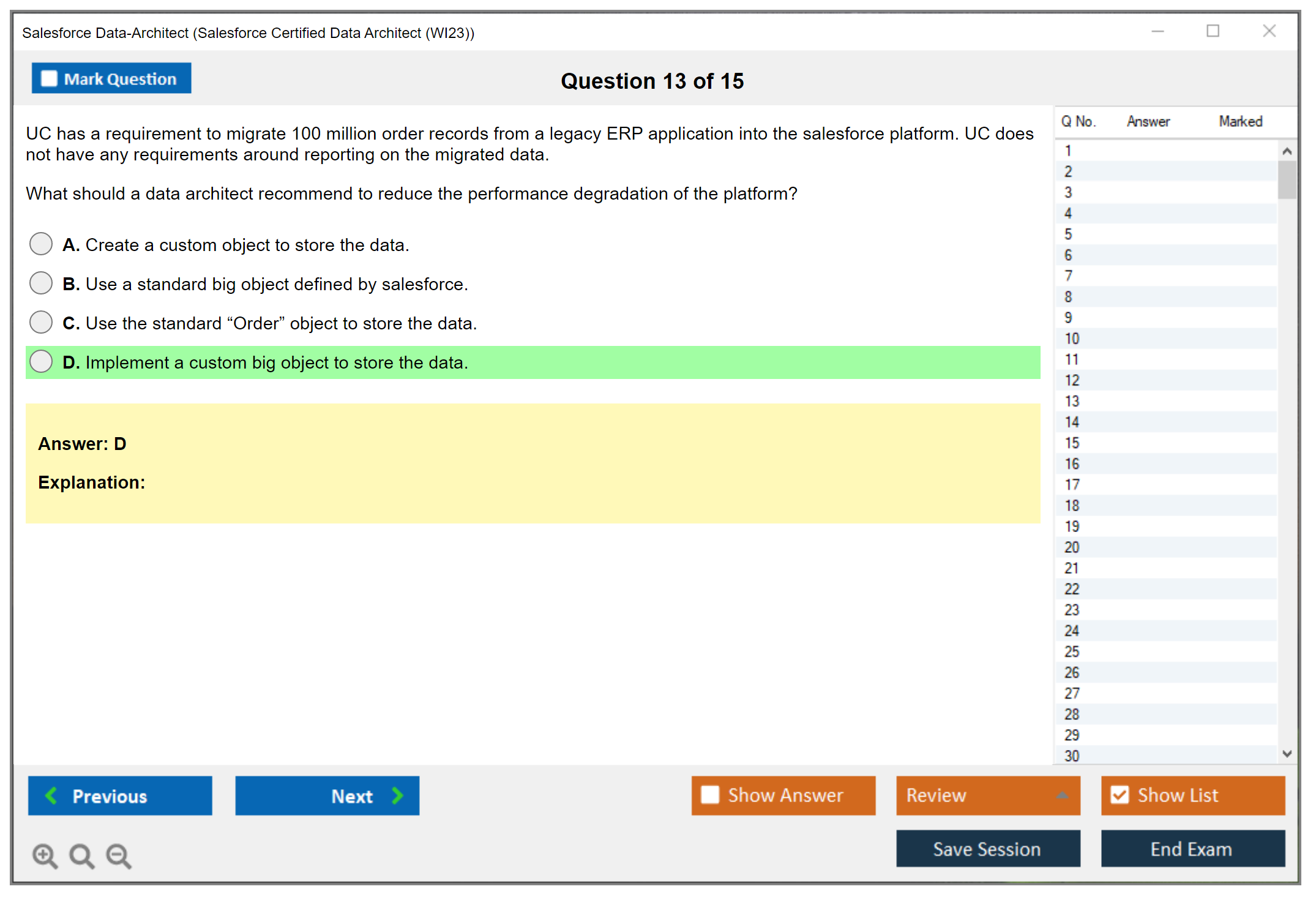Image resolution: width=1316 pixels, height=900 pixels.
Task: Select option D, custom big object
Action: click(x=41, y=361)
